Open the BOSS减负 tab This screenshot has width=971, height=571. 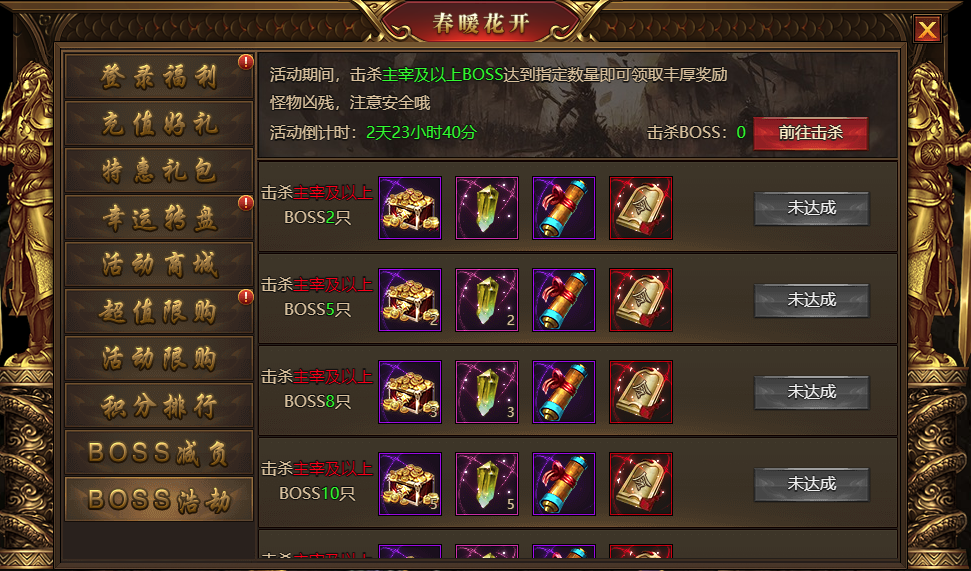click(x=159, y=453)
